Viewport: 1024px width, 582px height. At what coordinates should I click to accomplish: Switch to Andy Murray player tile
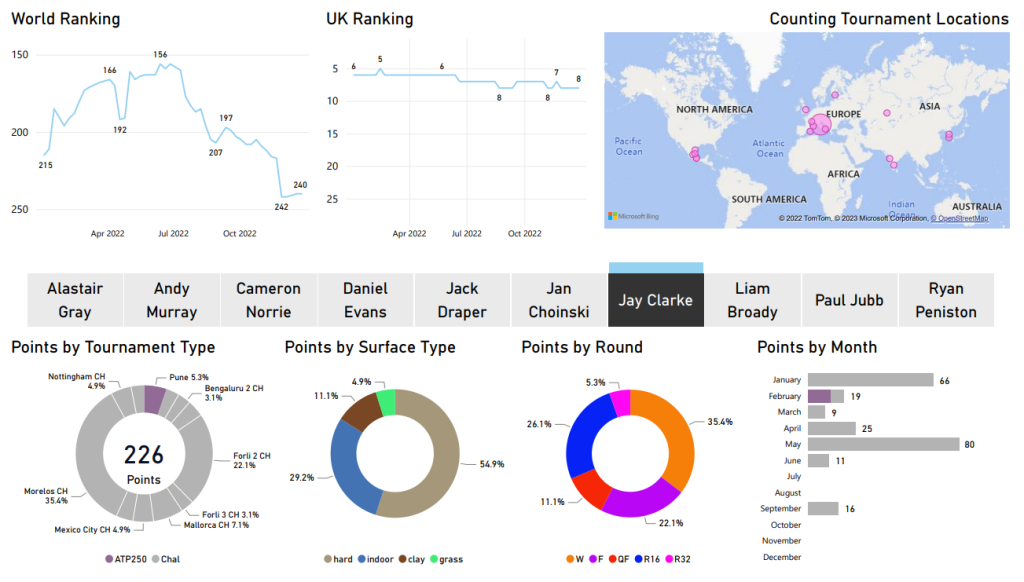tap(171, 300)
